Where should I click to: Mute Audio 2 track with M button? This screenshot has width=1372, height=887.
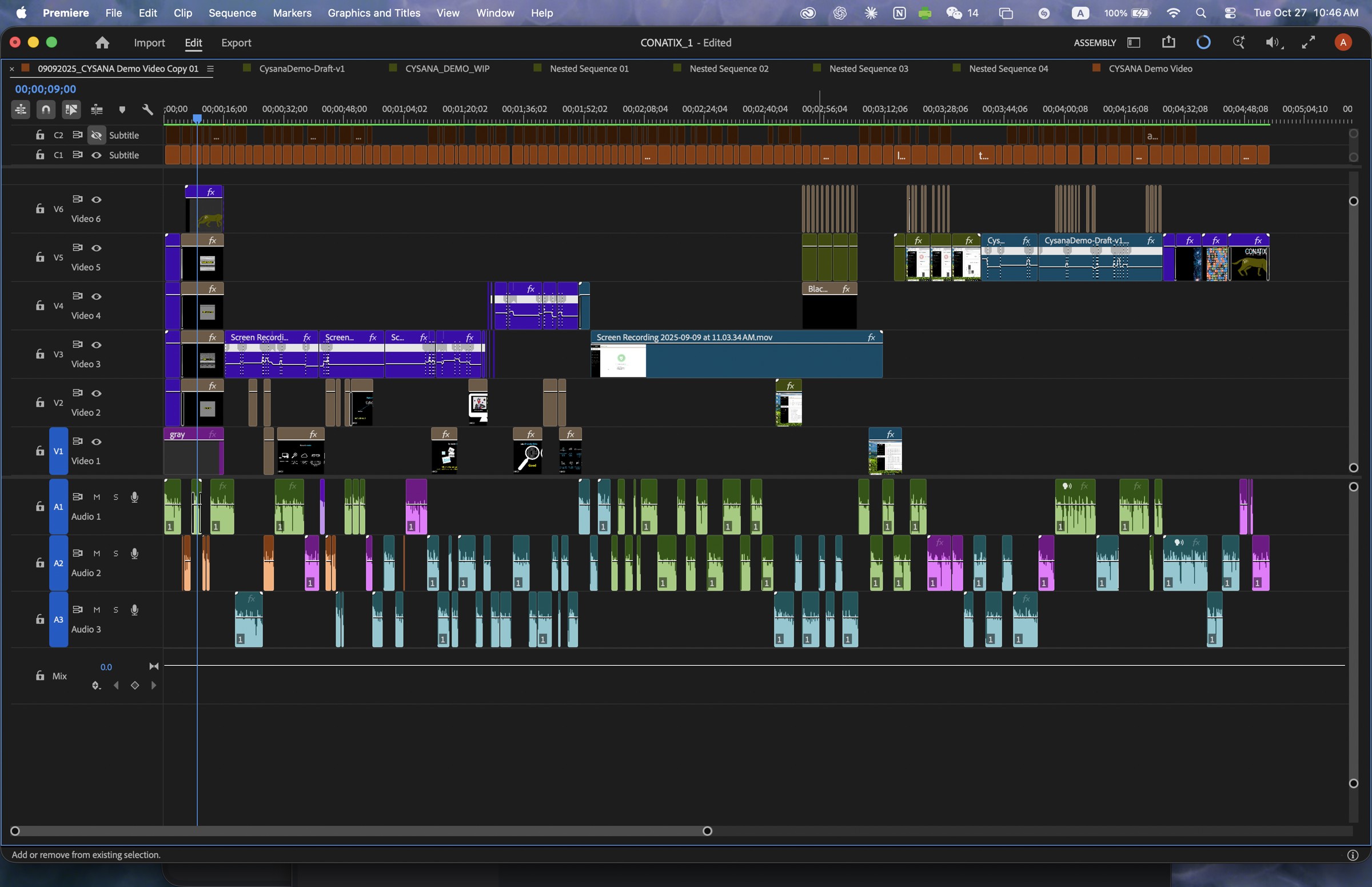97,553
